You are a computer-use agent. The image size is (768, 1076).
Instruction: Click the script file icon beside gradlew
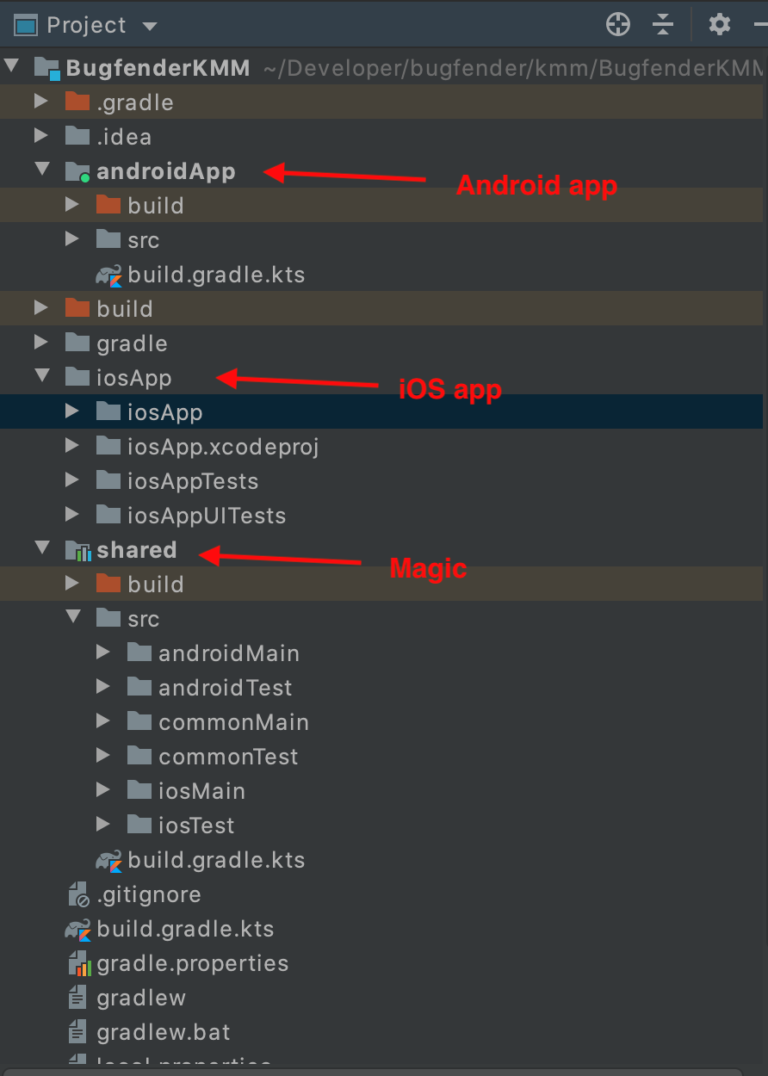pyautogui.click(x=78, y=997)
